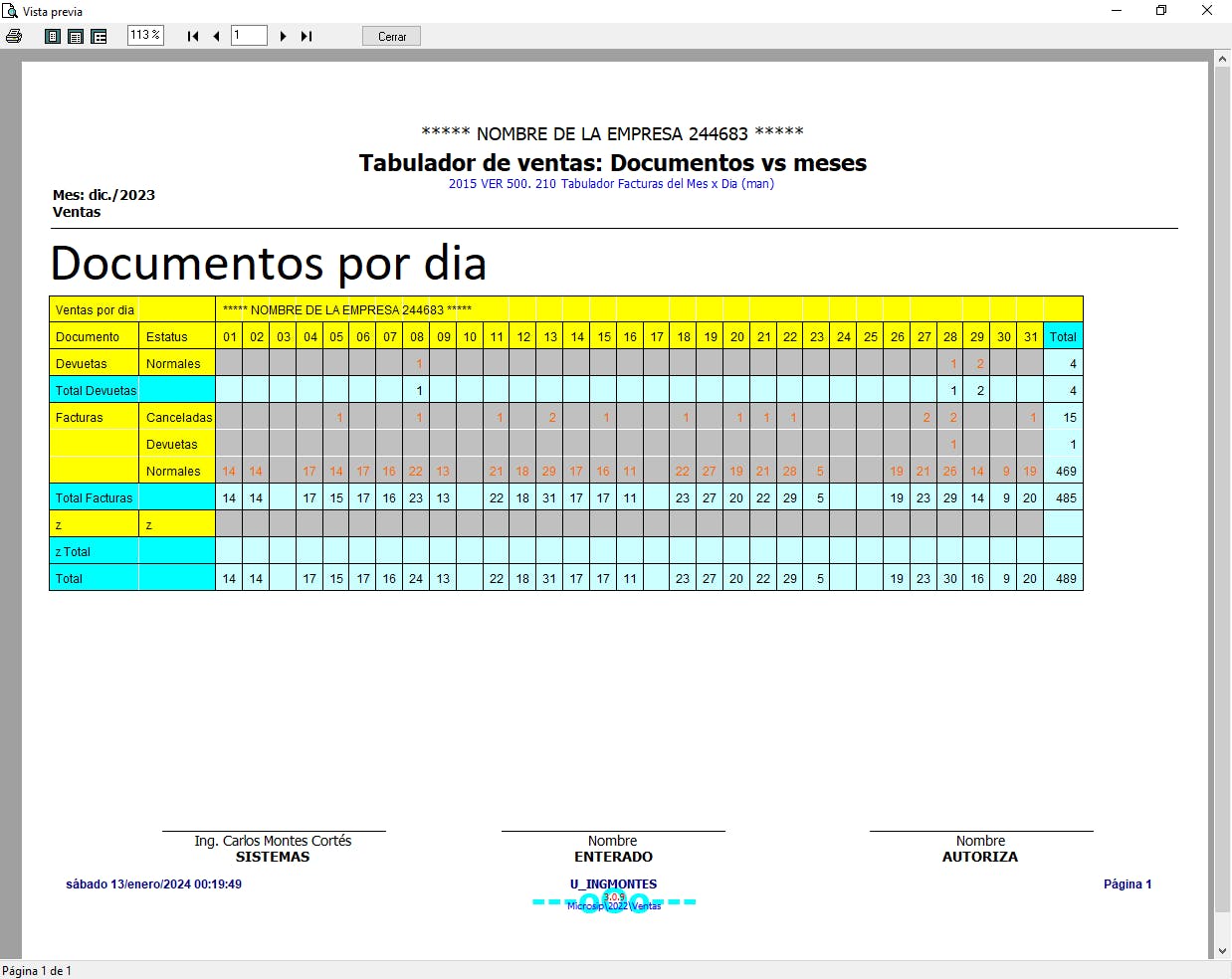Screen dimensions: 1232x979
Task: Click the Vista previa window icon
Action: (10, 11)
